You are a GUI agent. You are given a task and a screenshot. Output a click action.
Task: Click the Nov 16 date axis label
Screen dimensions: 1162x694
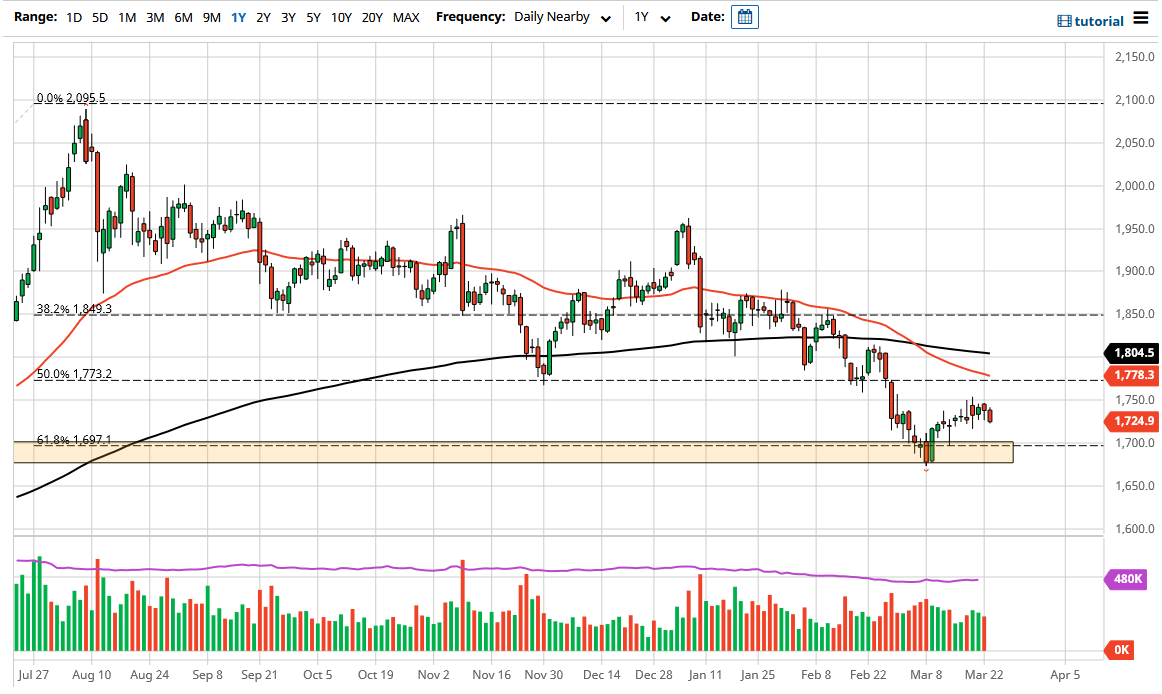coord(491,675)
